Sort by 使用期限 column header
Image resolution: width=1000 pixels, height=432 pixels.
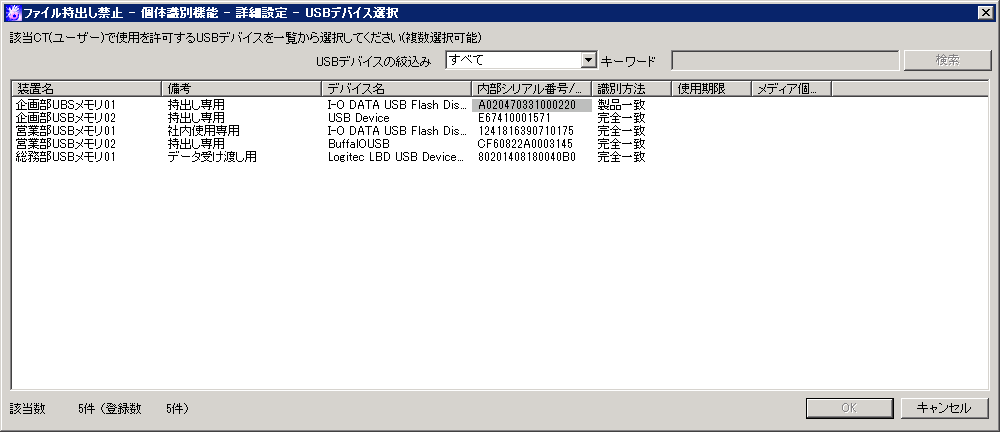click(x=710, y=88)
